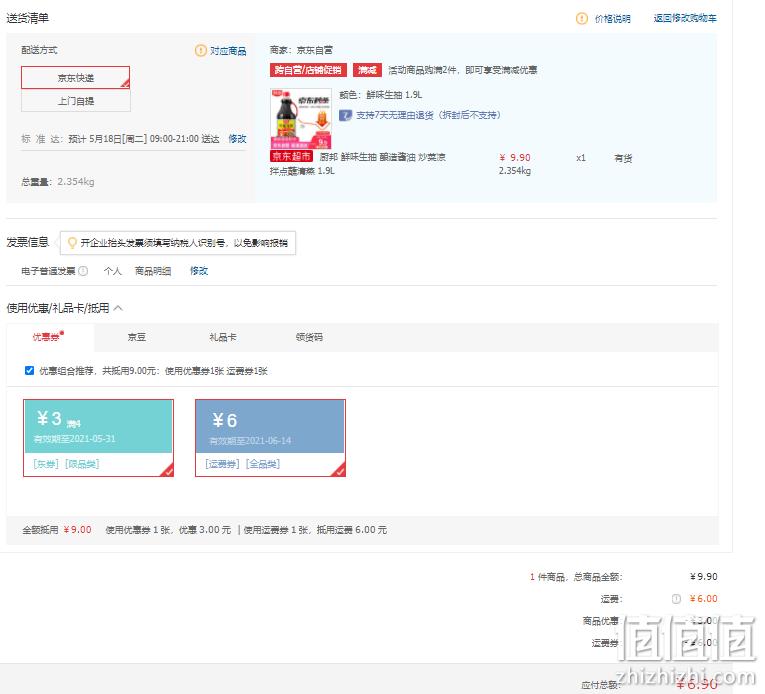
Task: Click the 总重量 2.354kg text
Action: point(58,182)
